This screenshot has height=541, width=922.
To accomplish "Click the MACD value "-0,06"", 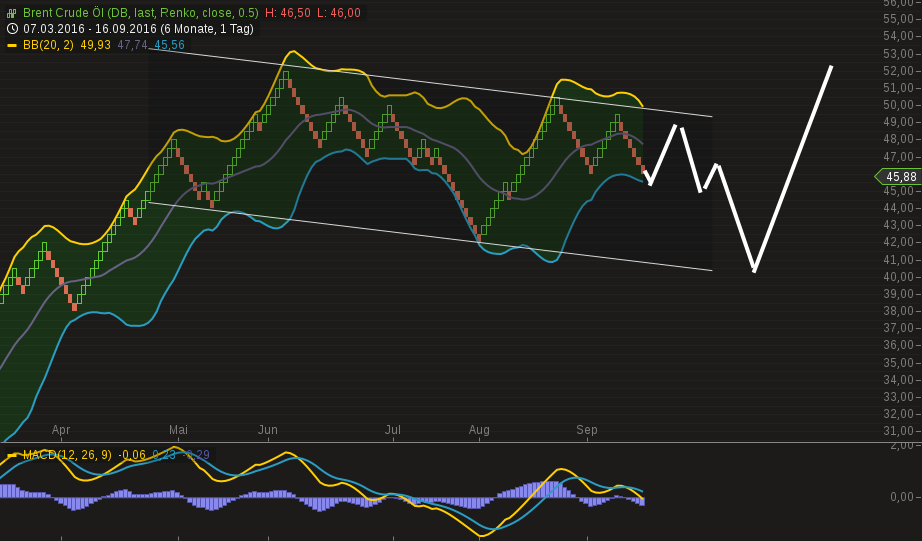I will [x=132, y=455].
